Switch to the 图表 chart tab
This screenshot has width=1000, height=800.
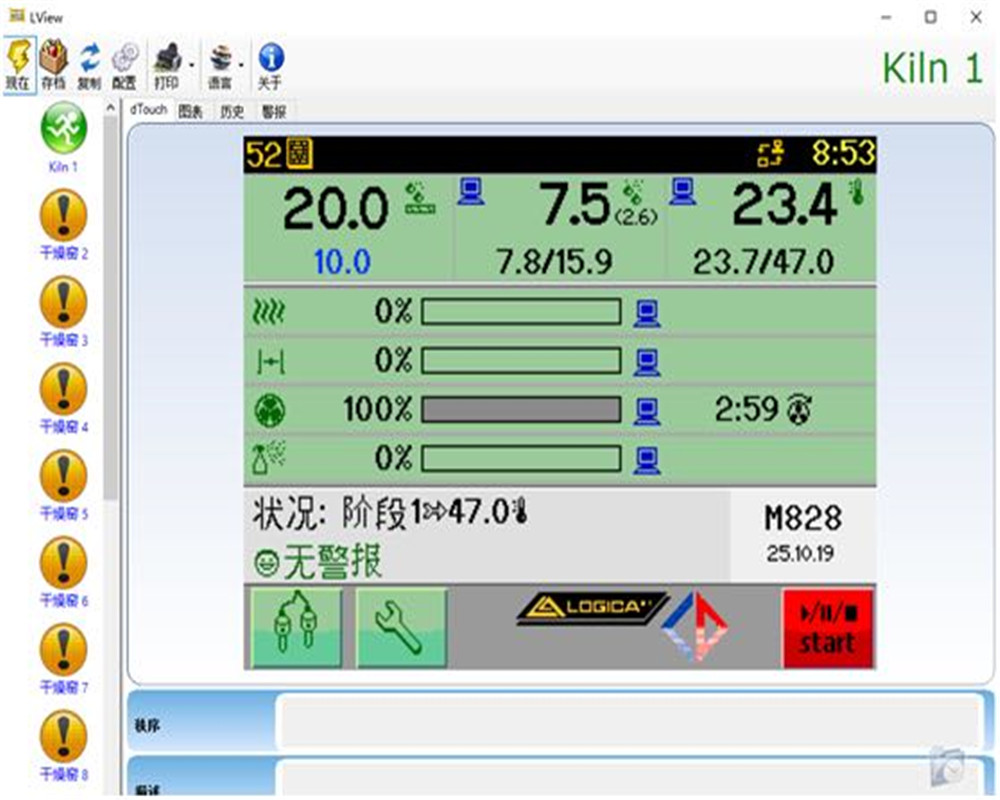(x=190, y=112)
